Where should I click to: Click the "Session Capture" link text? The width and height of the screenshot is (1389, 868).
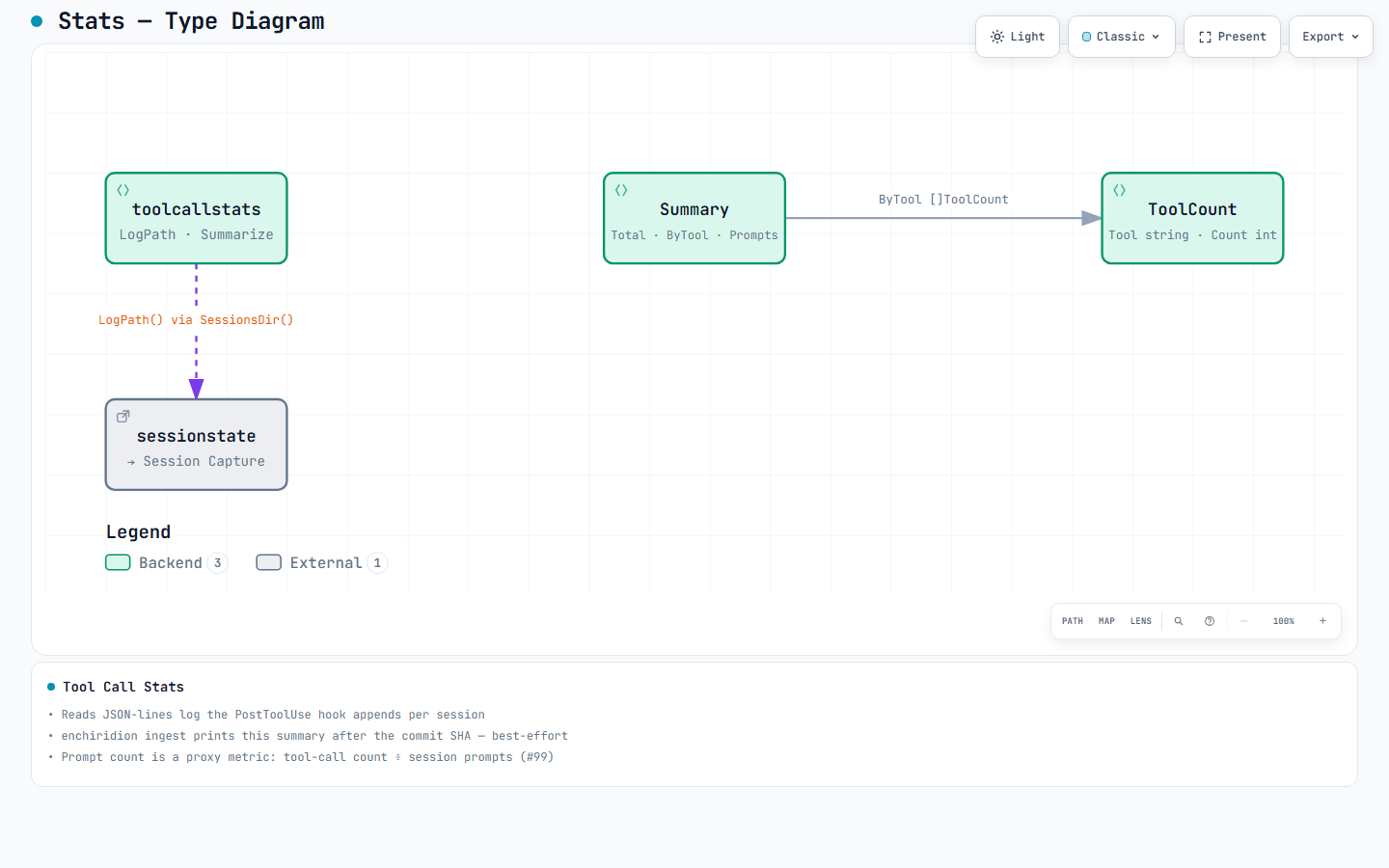(x=204, y=462)
